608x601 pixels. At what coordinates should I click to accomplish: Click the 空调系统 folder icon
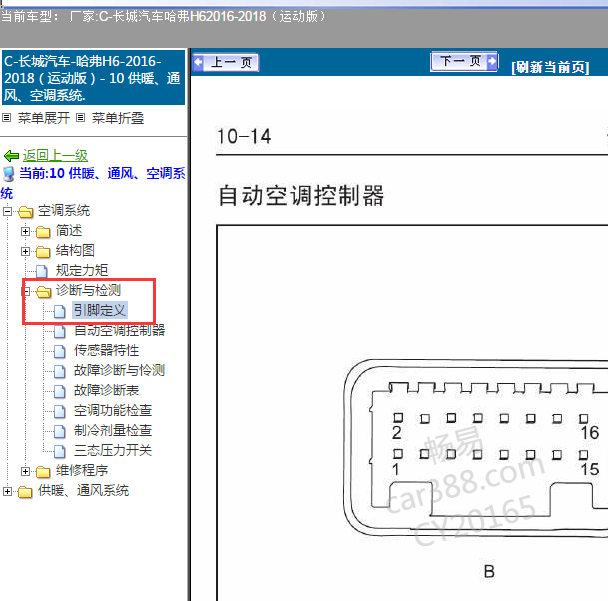26,212
